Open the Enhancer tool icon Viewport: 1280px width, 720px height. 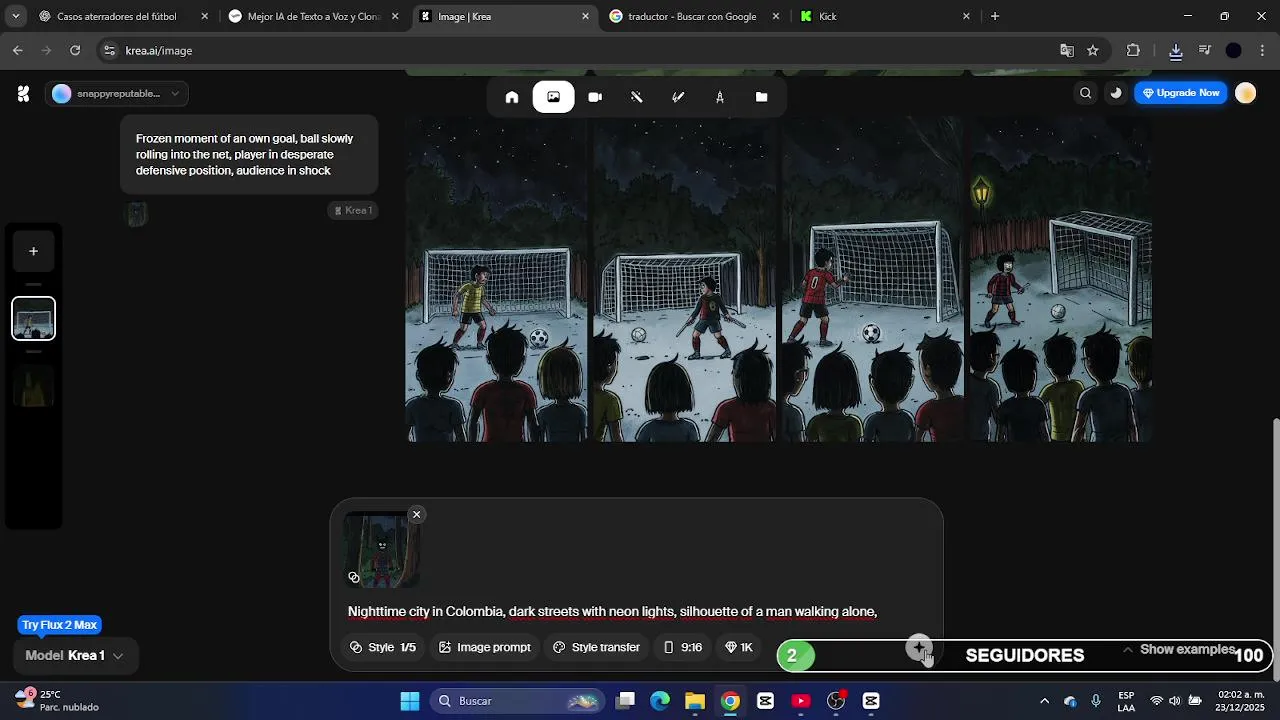[636, 97]
